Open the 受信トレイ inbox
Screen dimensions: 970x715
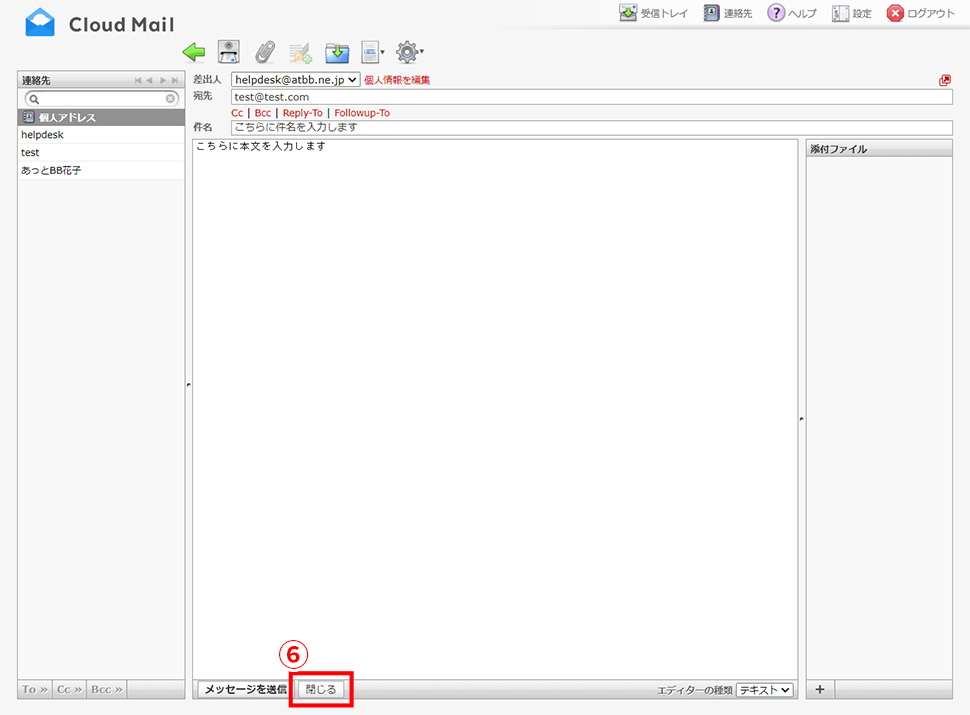coord(654,13)
